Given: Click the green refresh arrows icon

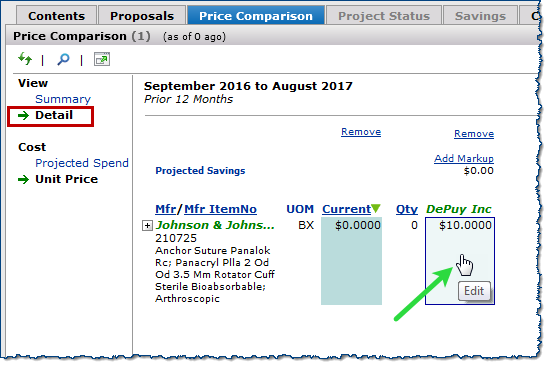Looking at the screenshot, I should pos(25,59).
